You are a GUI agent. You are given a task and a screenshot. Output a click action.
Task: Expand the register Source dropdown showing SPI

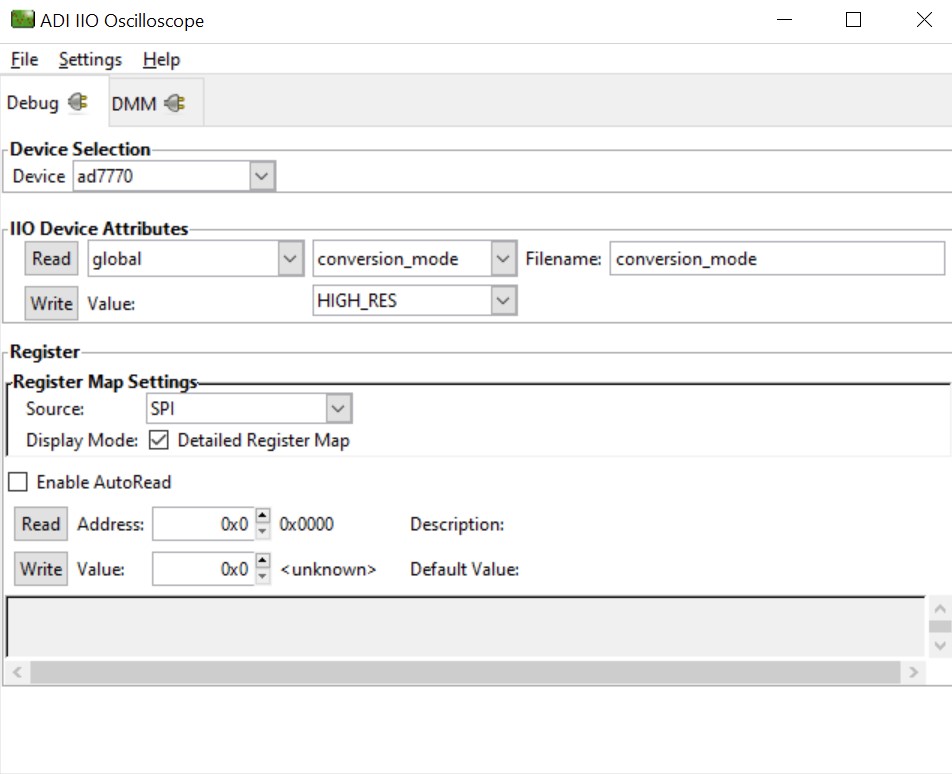point(338,408)
